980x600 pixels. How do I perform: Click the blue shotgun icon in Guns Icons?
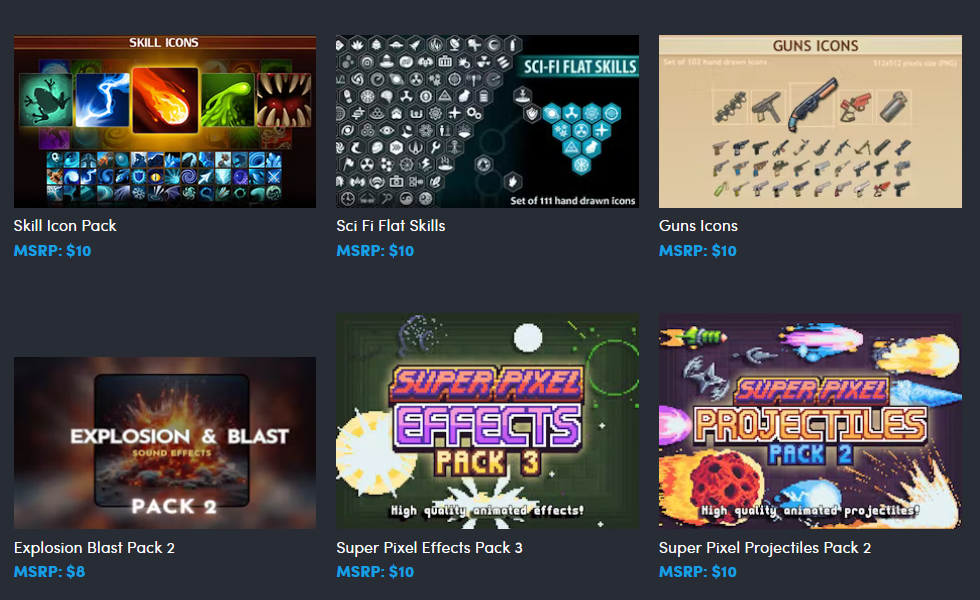coord(812,104)
